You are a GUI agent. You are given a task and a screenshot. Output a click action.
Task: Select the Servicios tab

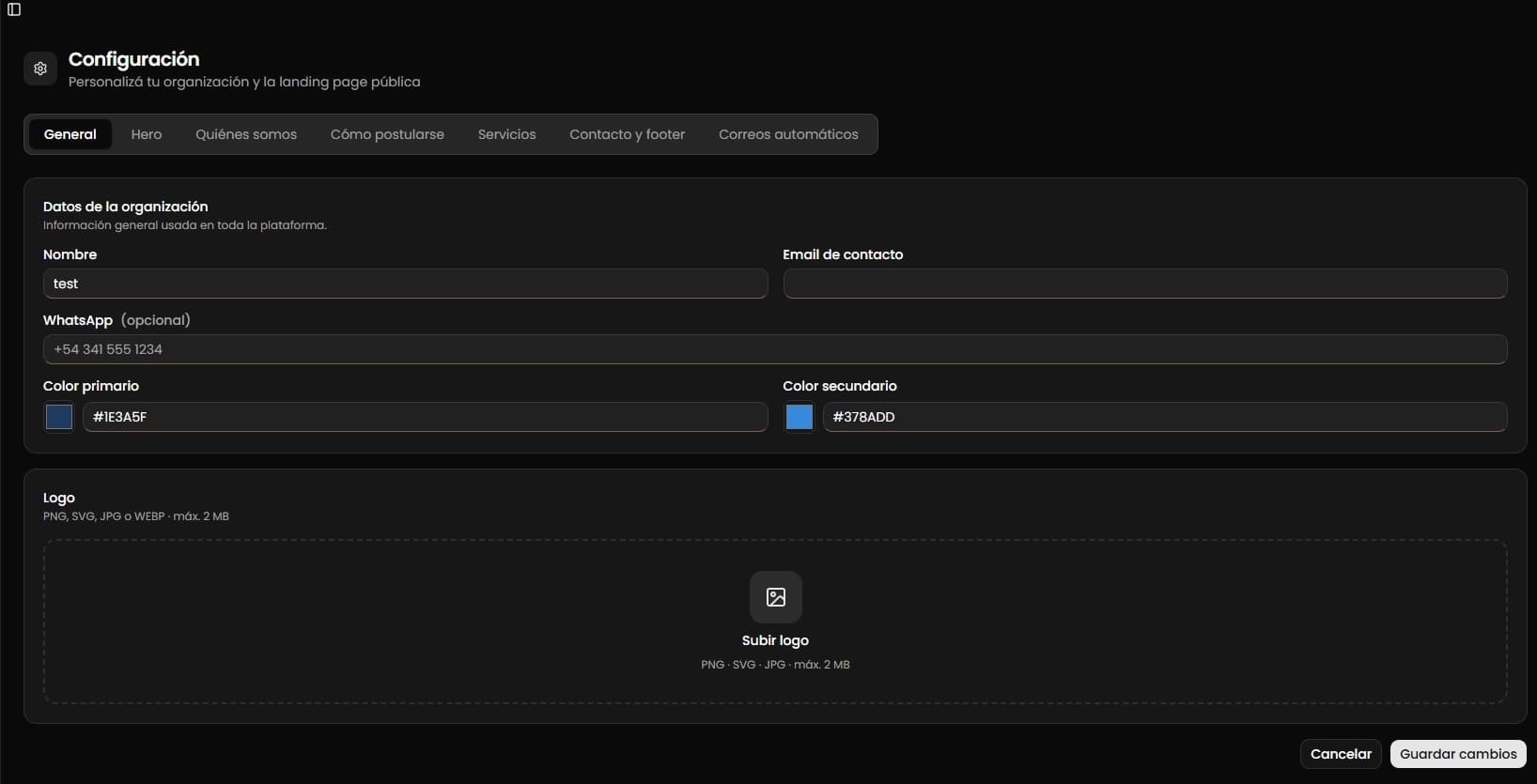(506, 134)
